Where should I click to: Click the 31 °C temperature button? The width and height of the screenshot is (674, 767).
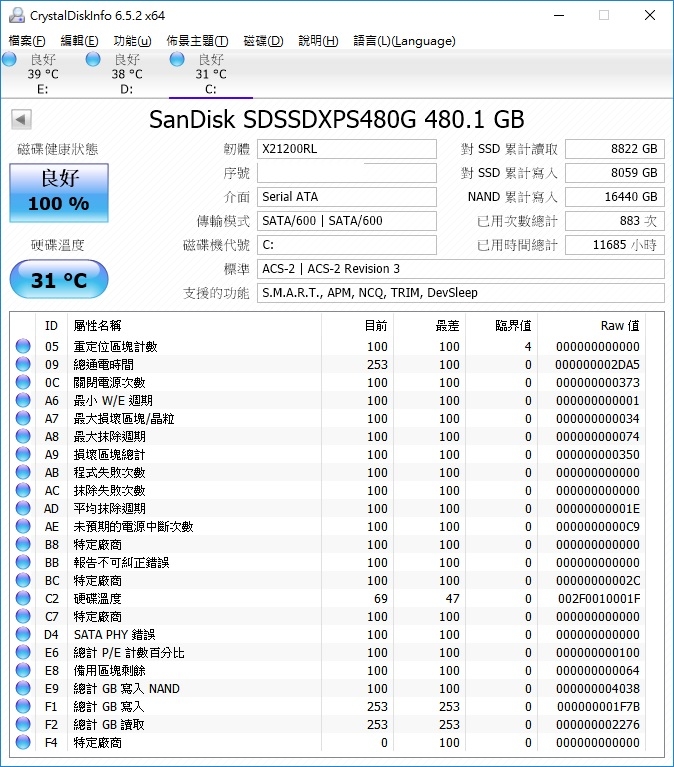coord(59,279)
